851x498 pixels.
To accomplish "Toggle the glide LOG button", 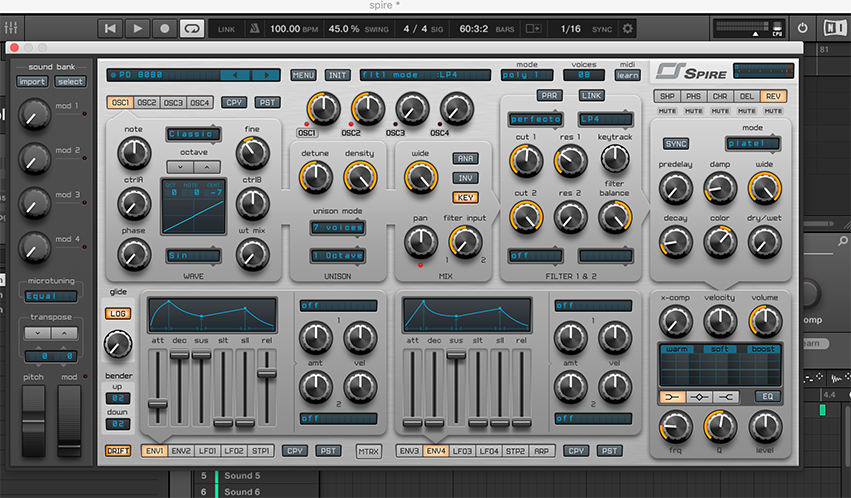I will pos(118,313).
